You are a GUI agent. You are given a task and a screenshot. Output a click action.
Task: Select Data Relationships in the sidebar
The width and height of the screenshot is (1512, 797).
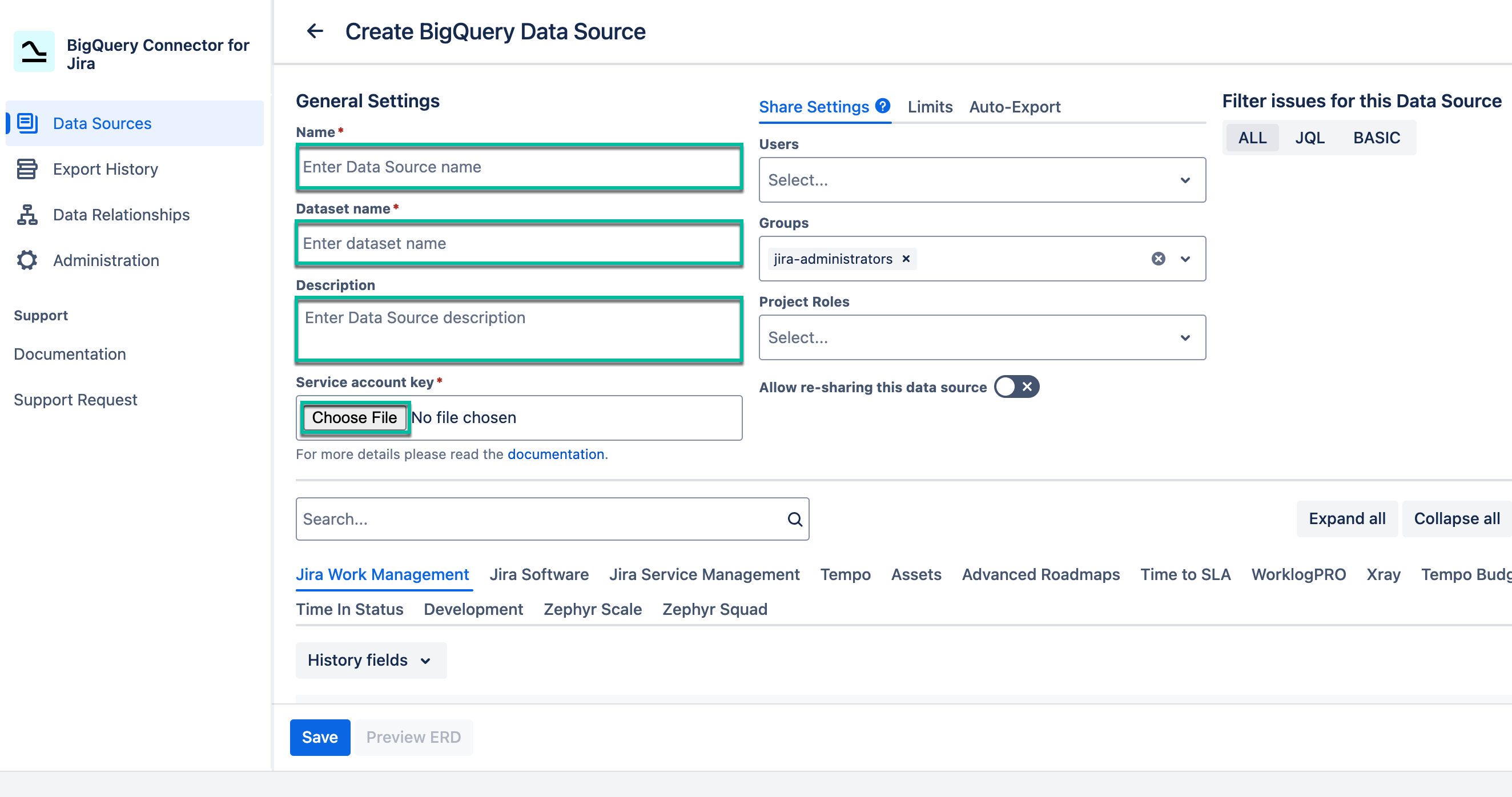coord(120,215)
